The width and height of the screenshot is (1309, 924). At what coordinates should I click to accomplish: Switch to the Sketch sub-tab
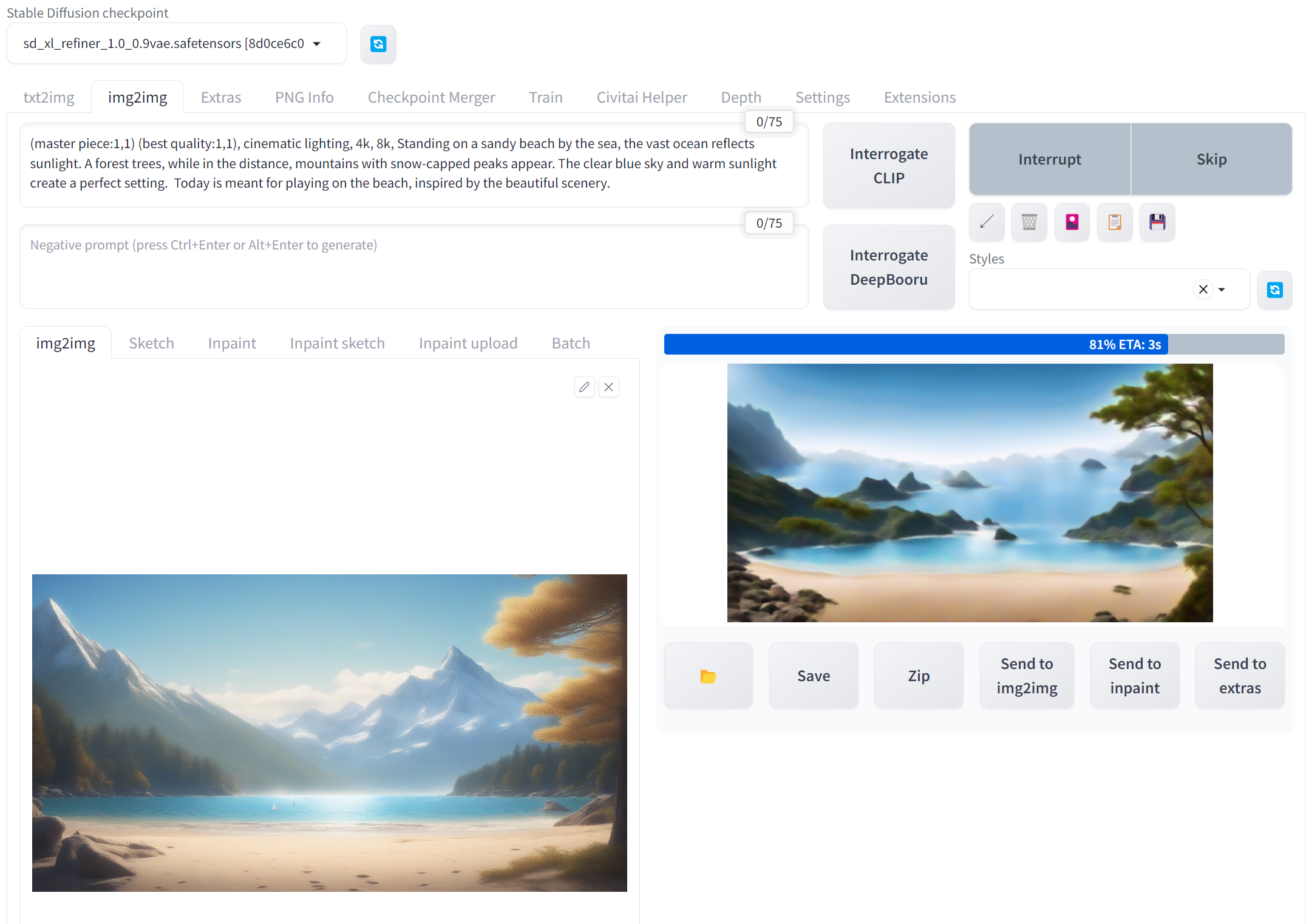pyautogui.click(x=151, y=343)
